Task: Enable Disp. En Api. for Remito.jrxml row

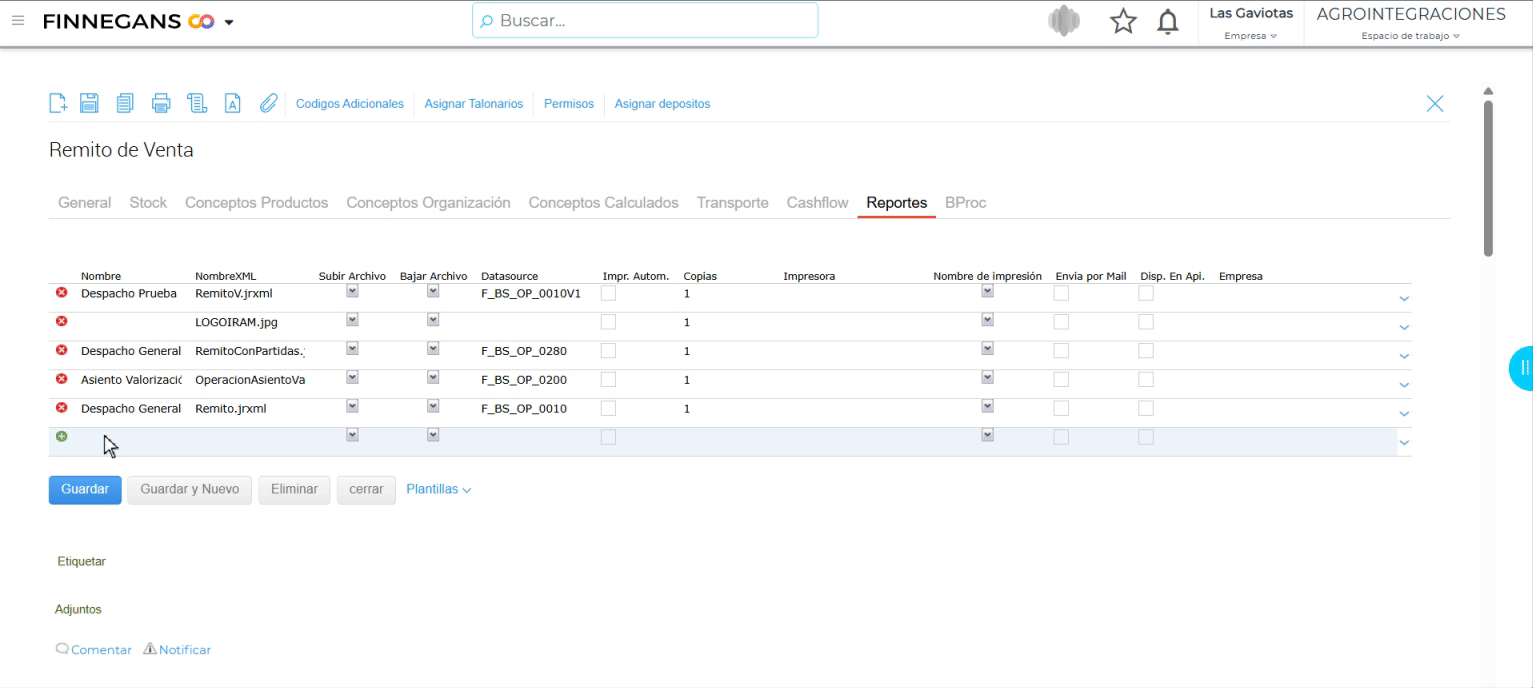Action: click(1146, 409)
